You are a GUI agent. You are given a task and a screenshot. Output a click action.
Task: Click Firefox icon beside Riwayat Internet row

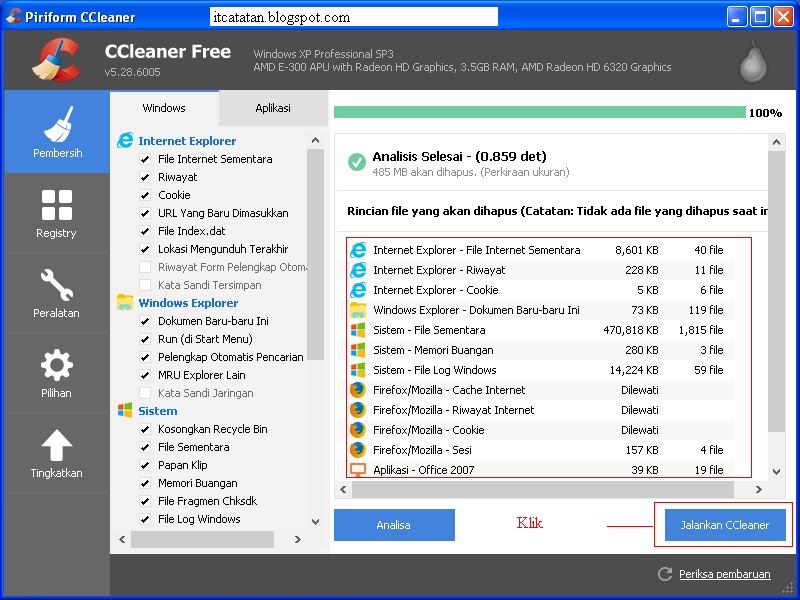pyautogui.click(x=358, y=409)
